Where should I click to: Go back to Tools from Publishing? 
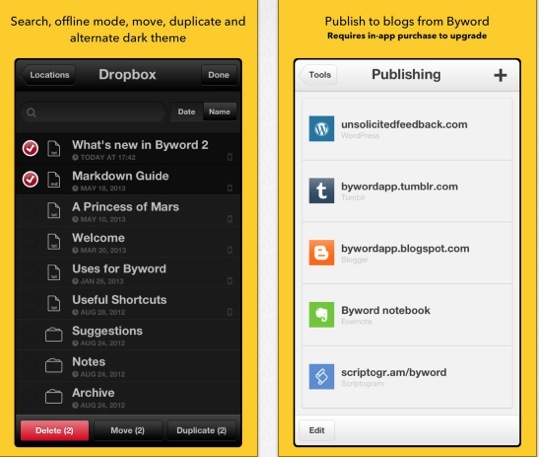pos(319,75)
